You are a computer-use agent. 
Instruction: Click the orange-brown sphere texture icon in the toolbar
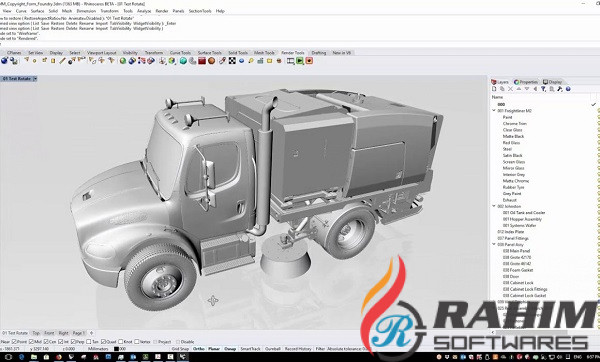[212, 60]
